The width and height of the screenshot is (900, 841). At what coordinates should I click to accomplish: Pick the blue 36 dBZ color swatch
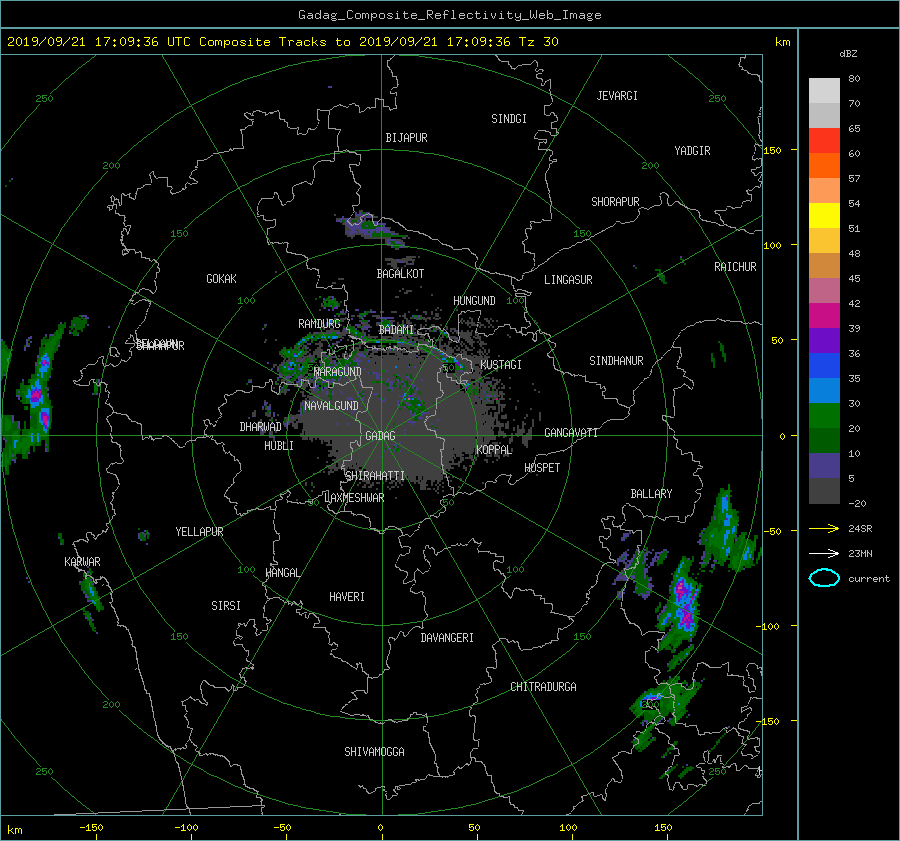pos(824,365)
